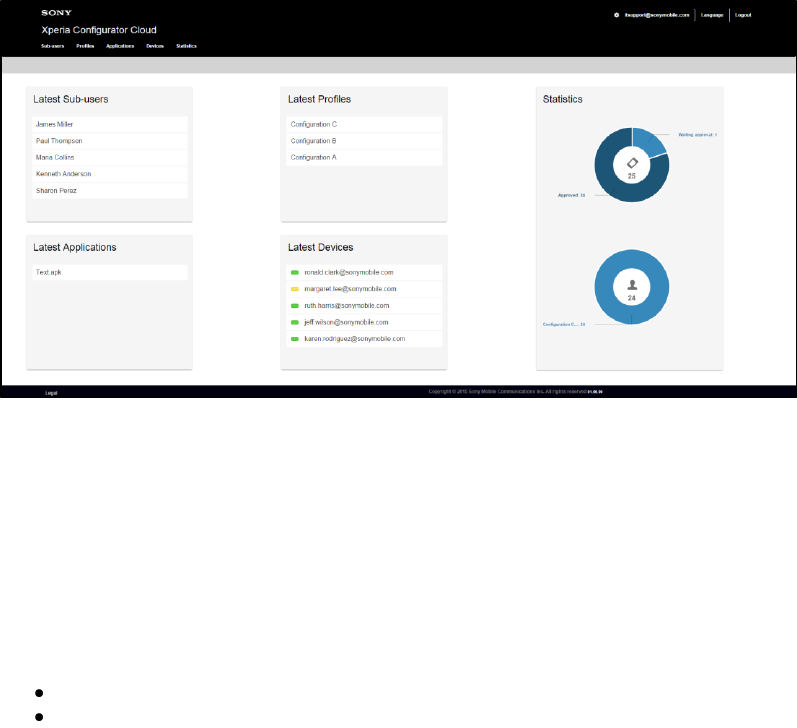
Task: Open device ruth.harris@sonymobile.com
Action: (x=364, y=306)
